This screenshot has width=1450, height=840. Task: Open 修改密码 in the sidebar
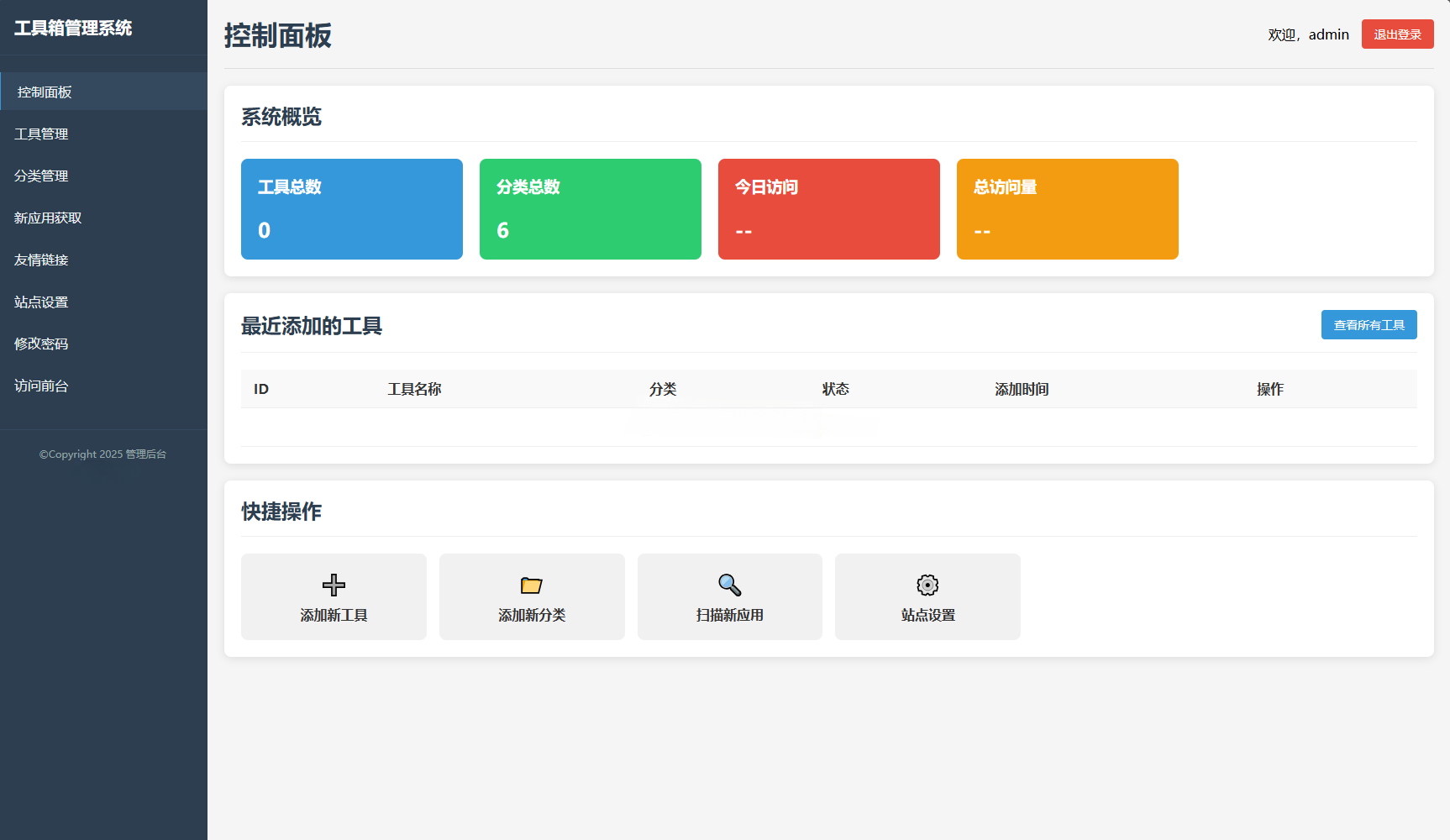click(41, 344)
